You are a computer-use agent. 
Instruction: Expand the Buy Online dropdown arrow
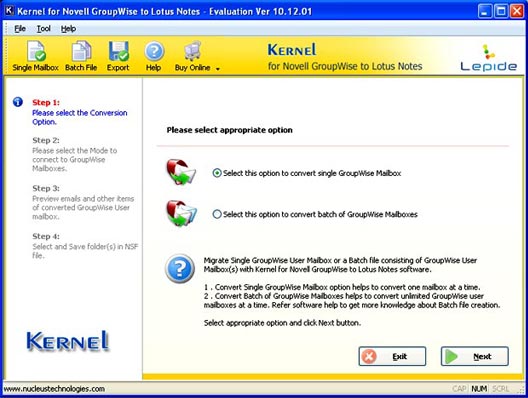tap(218, 69)
